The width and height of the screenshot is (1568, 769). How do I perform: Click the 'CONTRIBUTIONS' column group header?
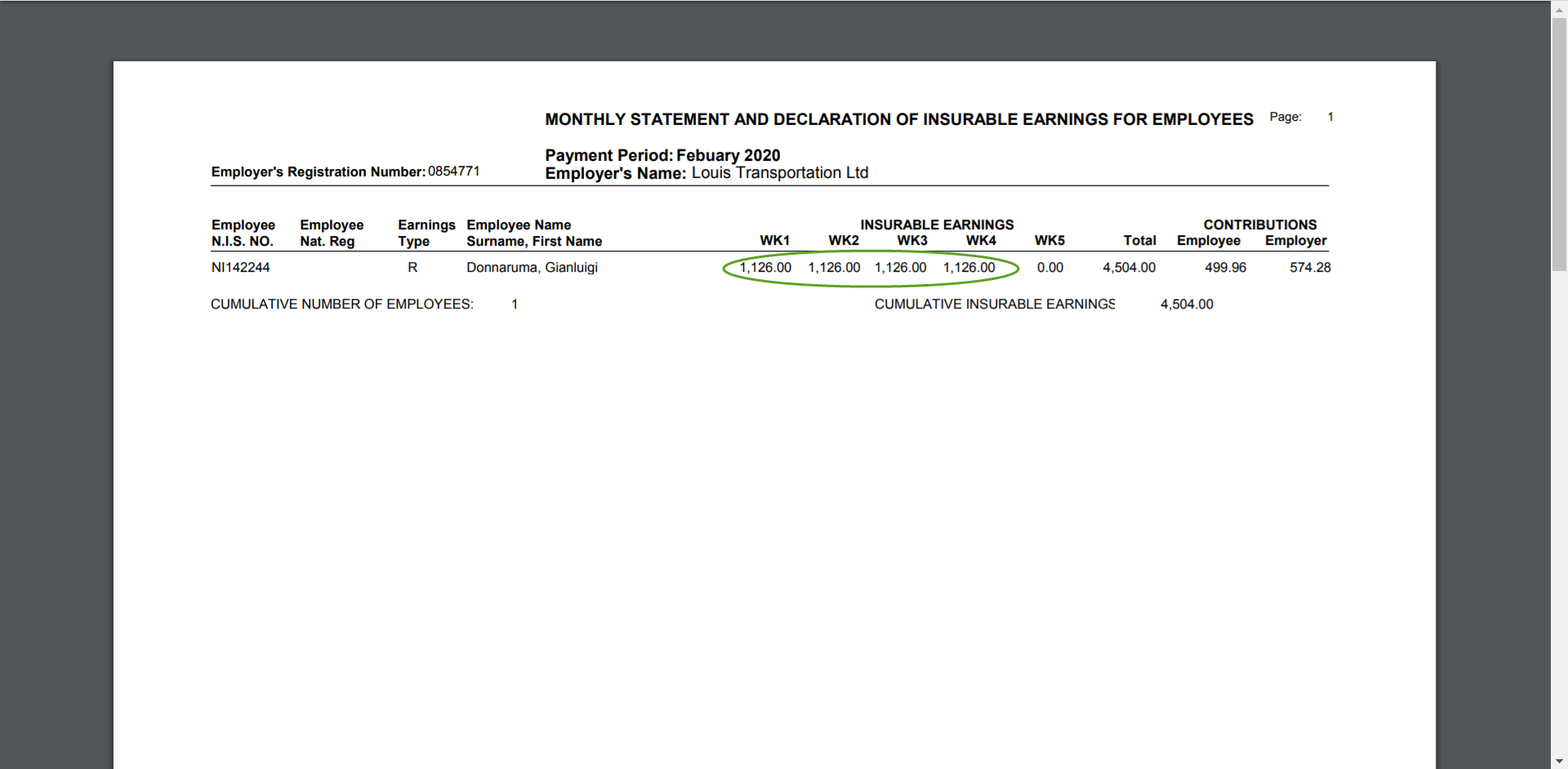1259,224
